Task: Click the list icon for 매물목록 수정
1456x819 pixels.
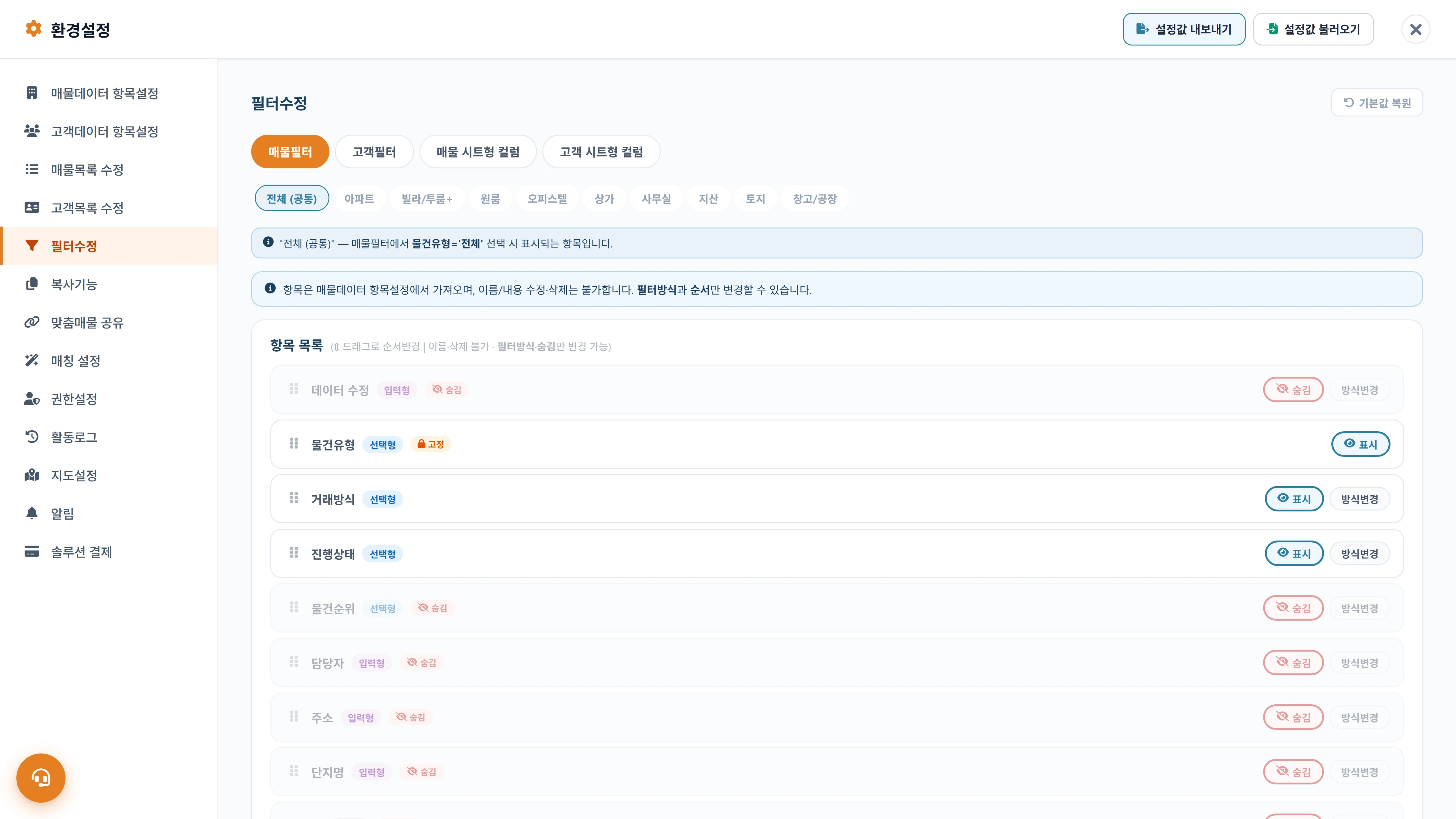Action: click(x=32, y=169)
